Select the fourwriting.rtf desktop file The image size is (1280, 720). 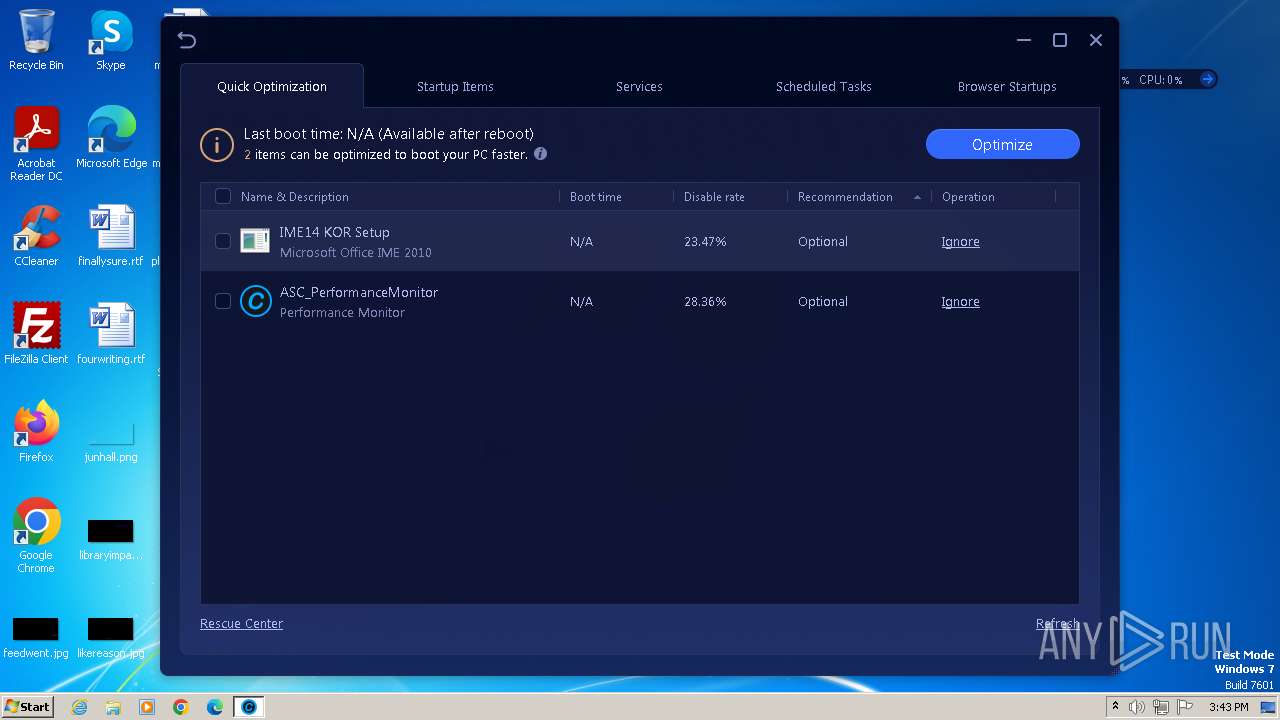click(x=111, y=334)
